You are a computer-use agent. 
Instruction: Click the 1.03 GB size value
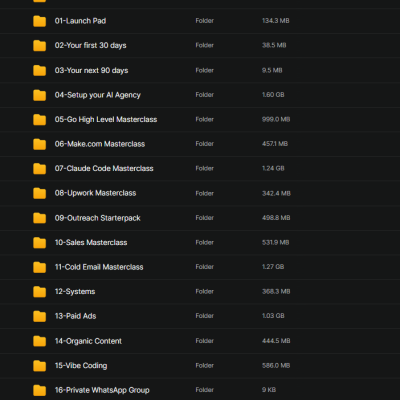(273, 316)
